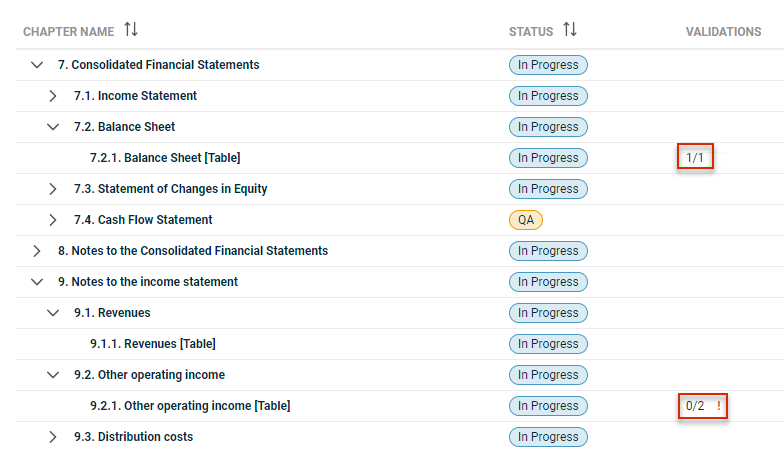Collapse 9.1. Revenues section

click(53, 312)
